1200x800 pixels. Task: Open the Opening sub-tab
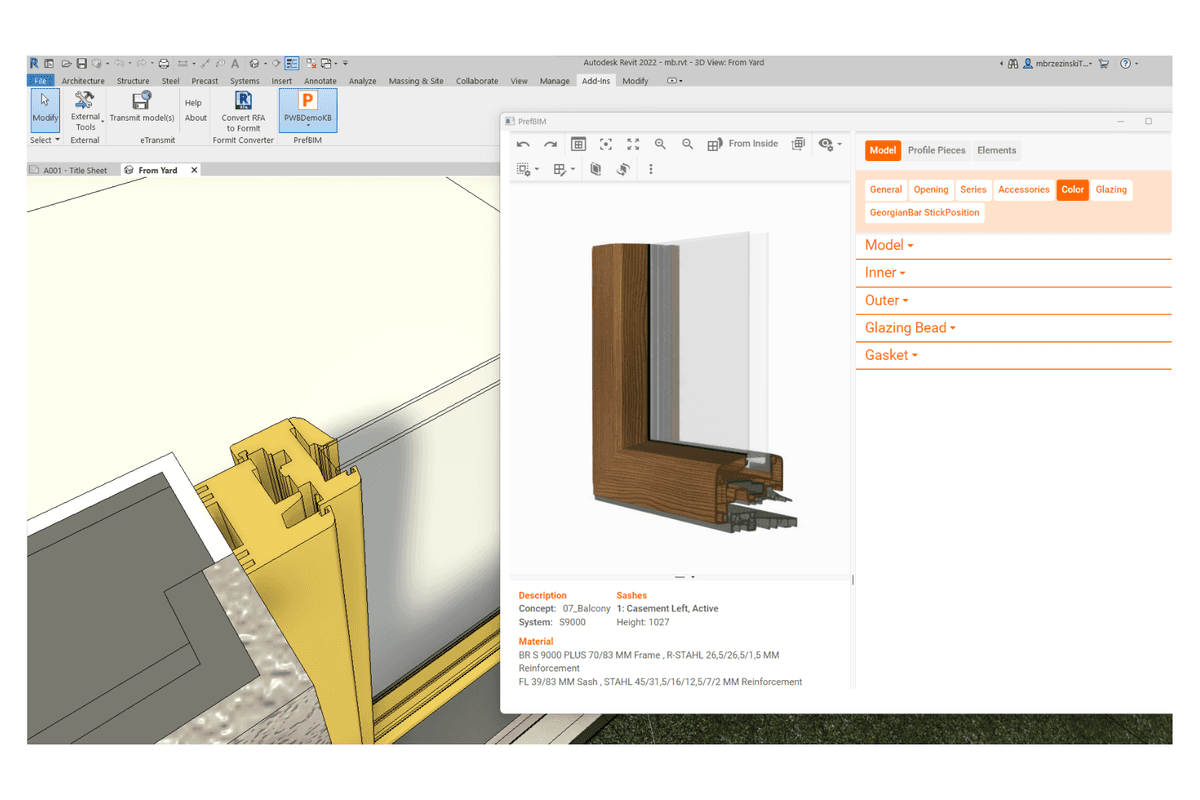[931, 190]
